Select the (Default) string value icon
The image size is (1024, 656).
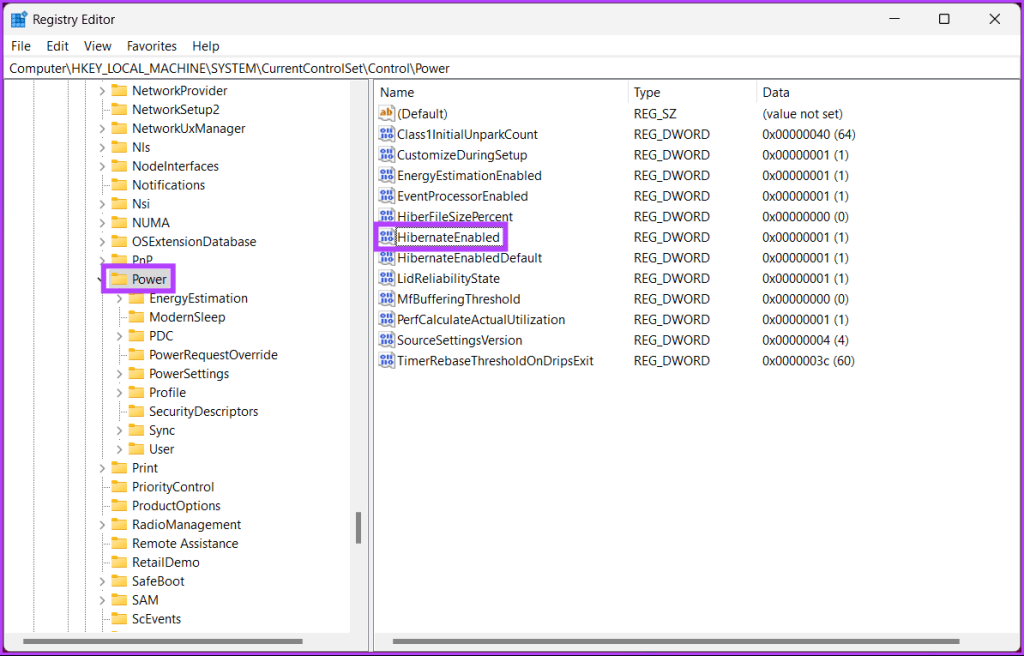387,114
